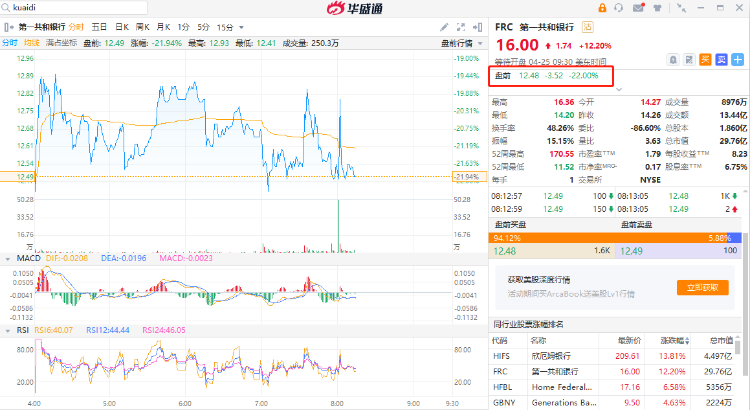This screenshot has width=750, height=410.
Task: Click the 盘前卖盘 label
Action: [x=637, y=225]
